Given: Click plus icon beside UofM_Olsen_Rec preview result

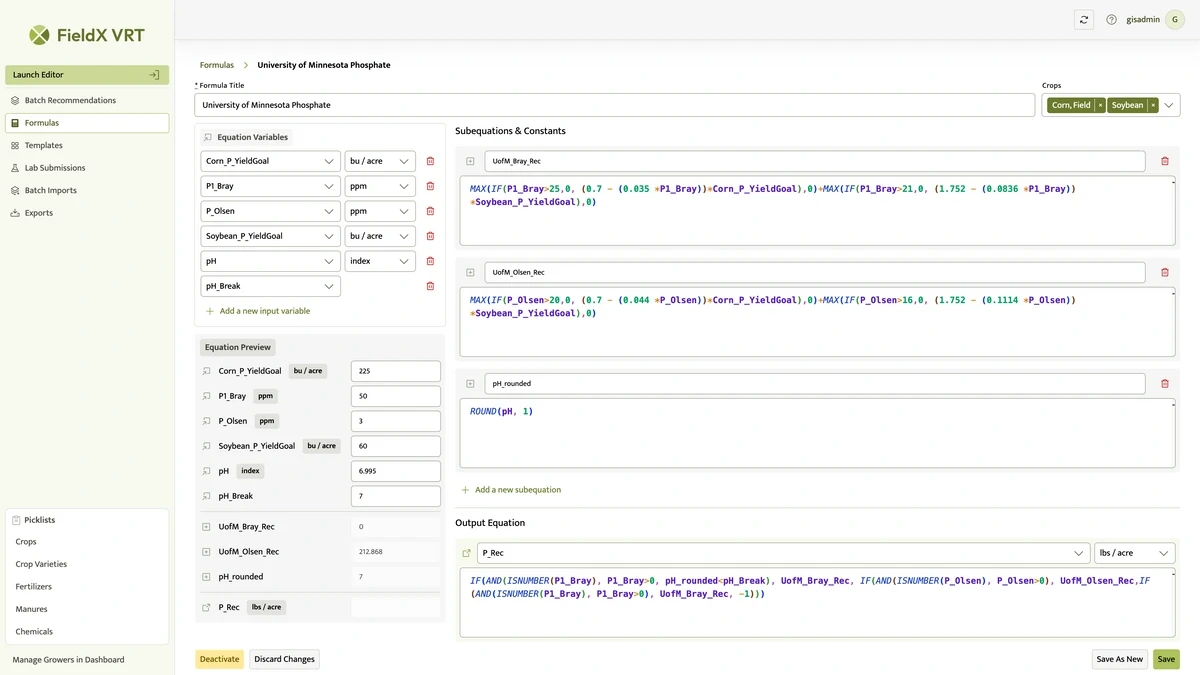Looking at the screenshot, I should 207,552.
